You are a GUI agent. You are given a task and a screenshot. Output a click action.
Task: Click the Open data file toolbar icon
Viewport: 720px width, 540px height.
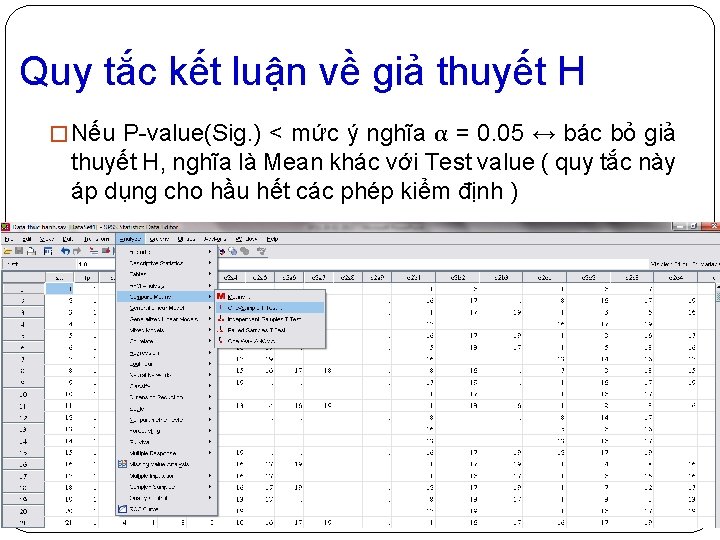[7, 251]
